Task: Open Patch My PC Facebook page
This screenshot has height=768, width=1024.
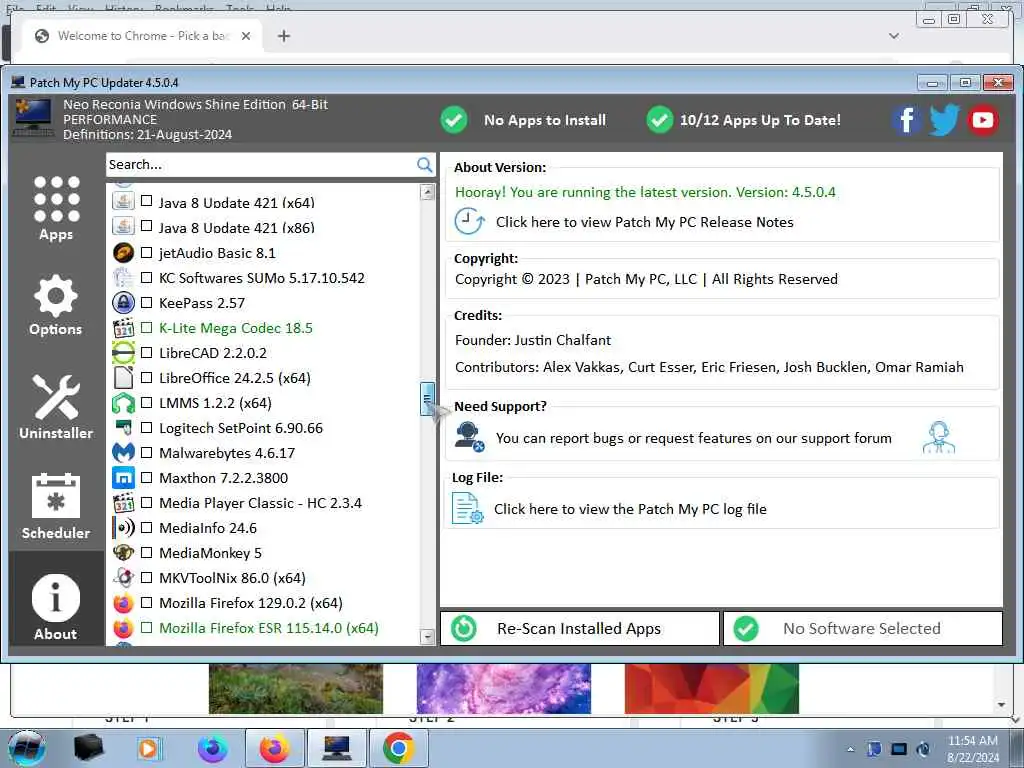Action: [906, 120]
